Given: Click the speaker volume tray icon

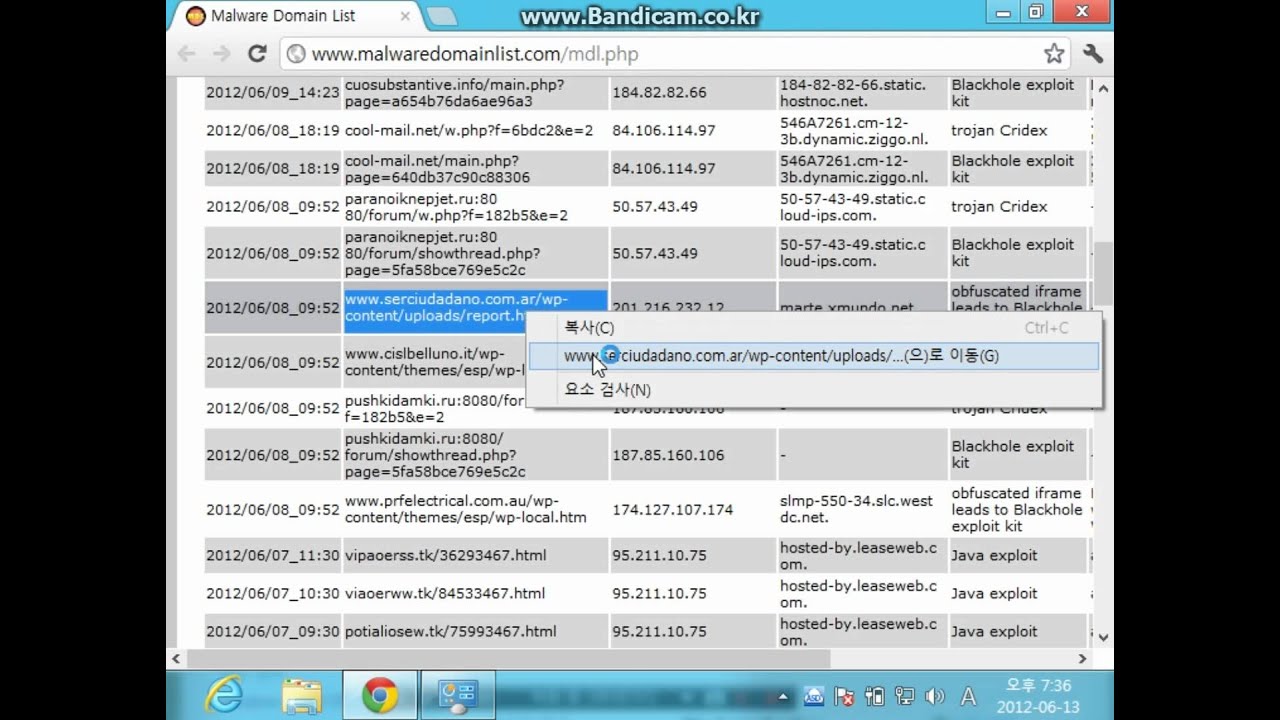Looking at the screenshot, I should (x=935, y=697).
